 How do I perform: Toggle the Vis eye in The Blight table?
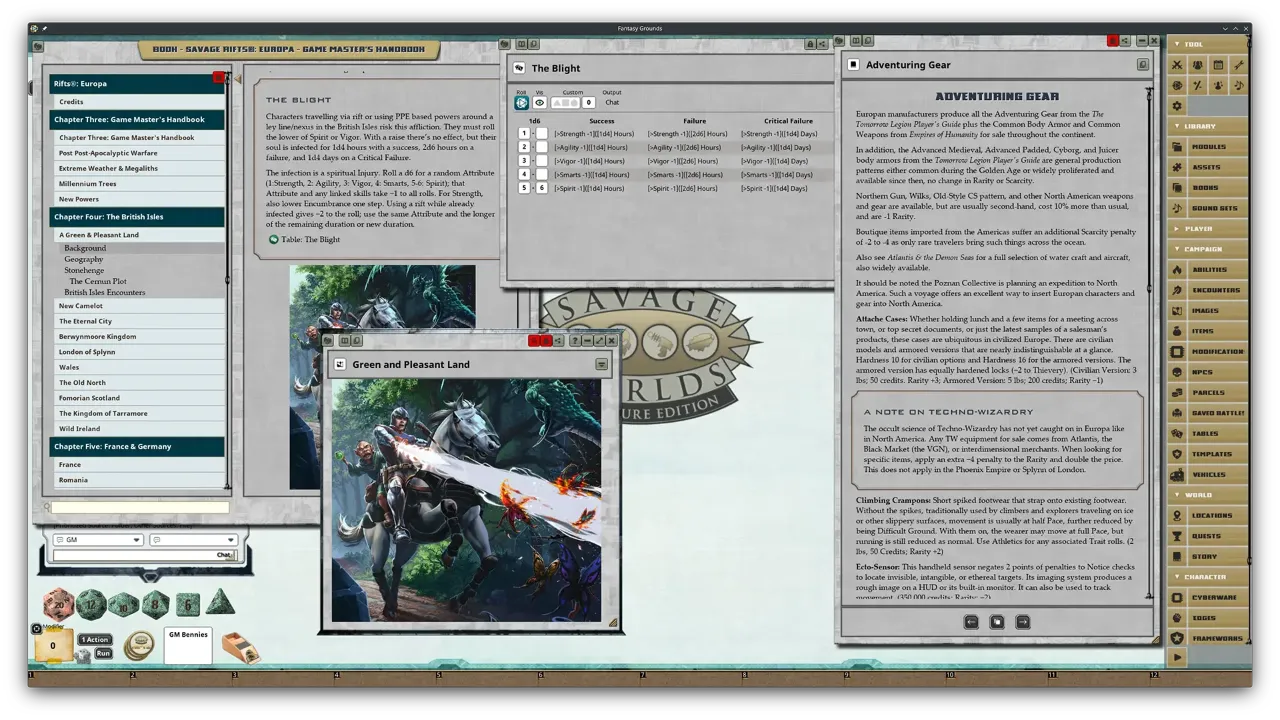[539, 102]
